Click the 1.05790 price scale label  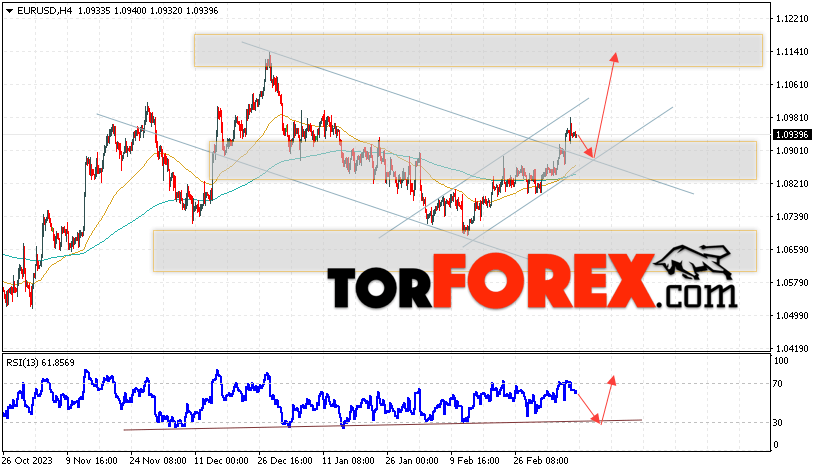tap(792, 283)
